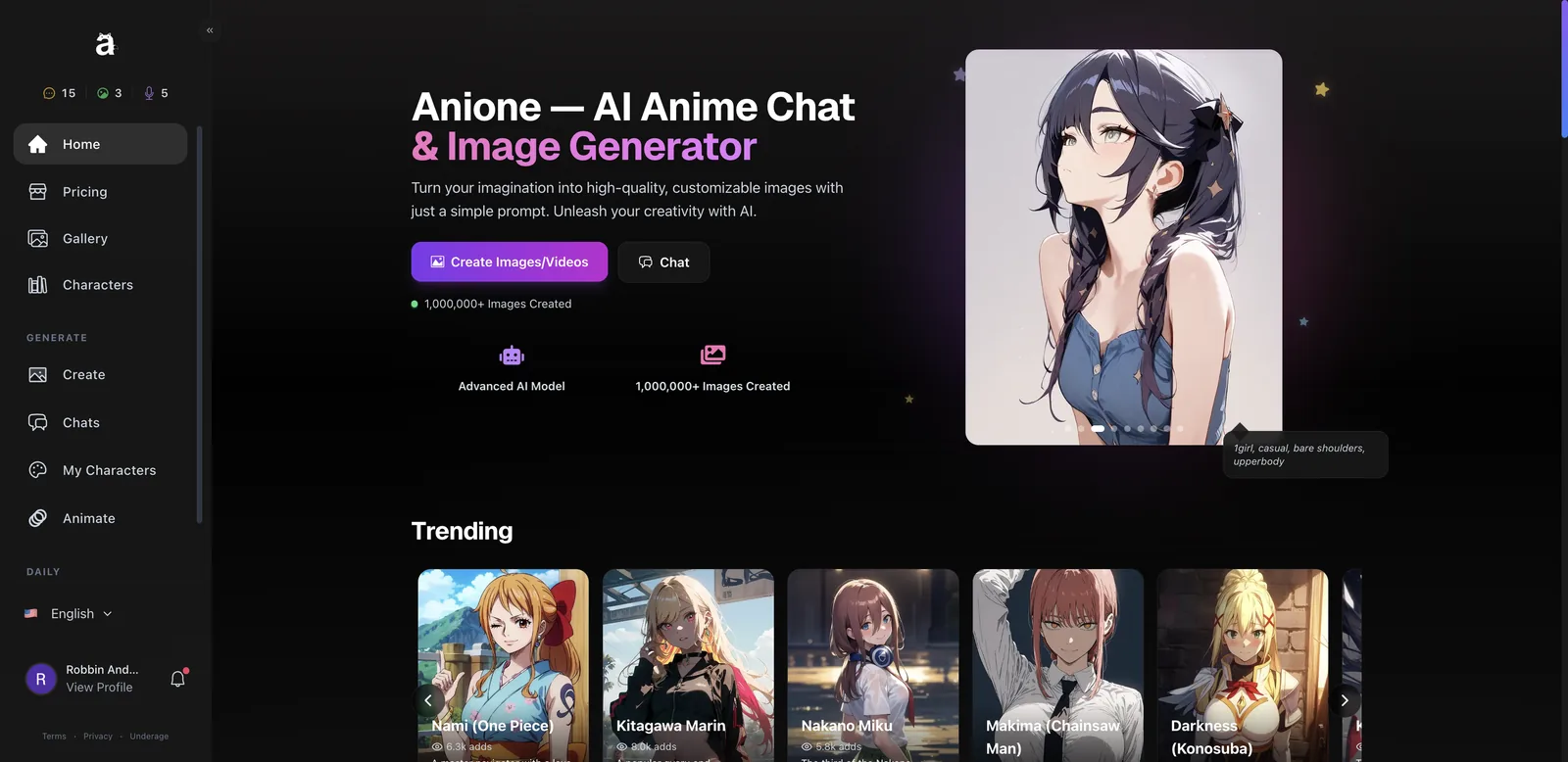1568x762 pixels.
Task: Open My Characters in sidebar
Action: (x=100, y=470)
